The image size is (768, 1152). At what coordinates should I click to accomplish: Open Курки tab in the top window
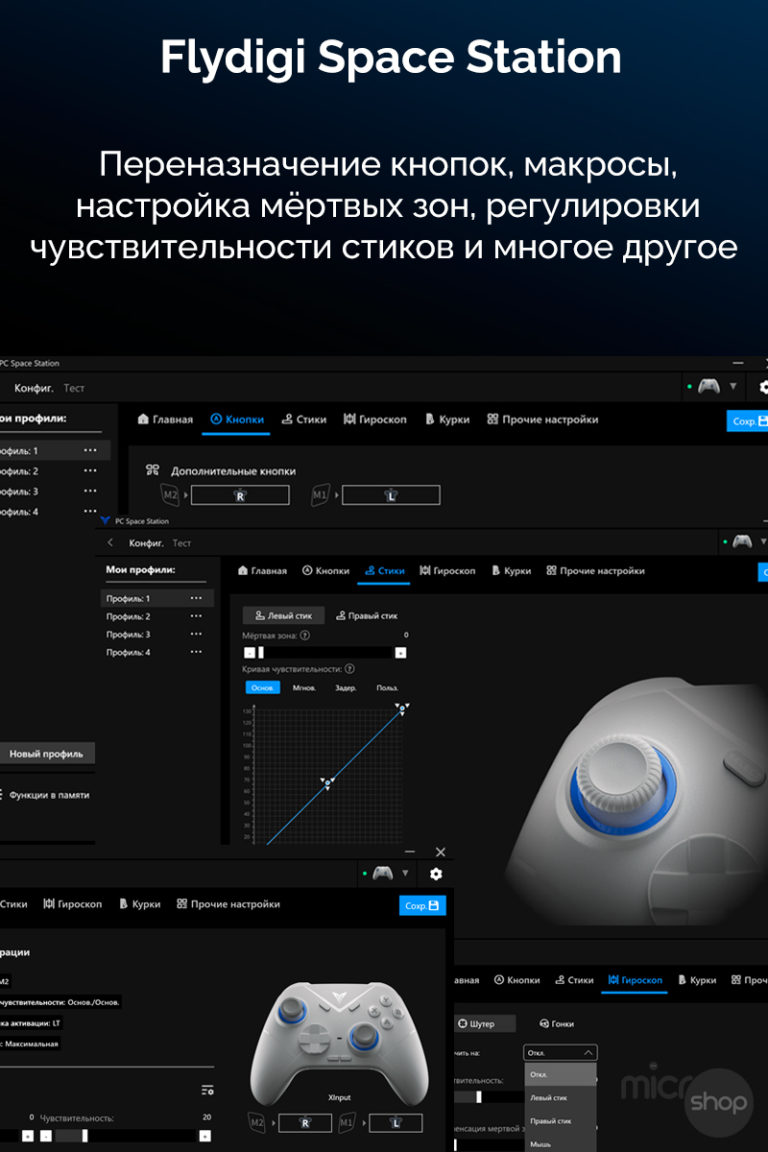[x=447, y=420]
